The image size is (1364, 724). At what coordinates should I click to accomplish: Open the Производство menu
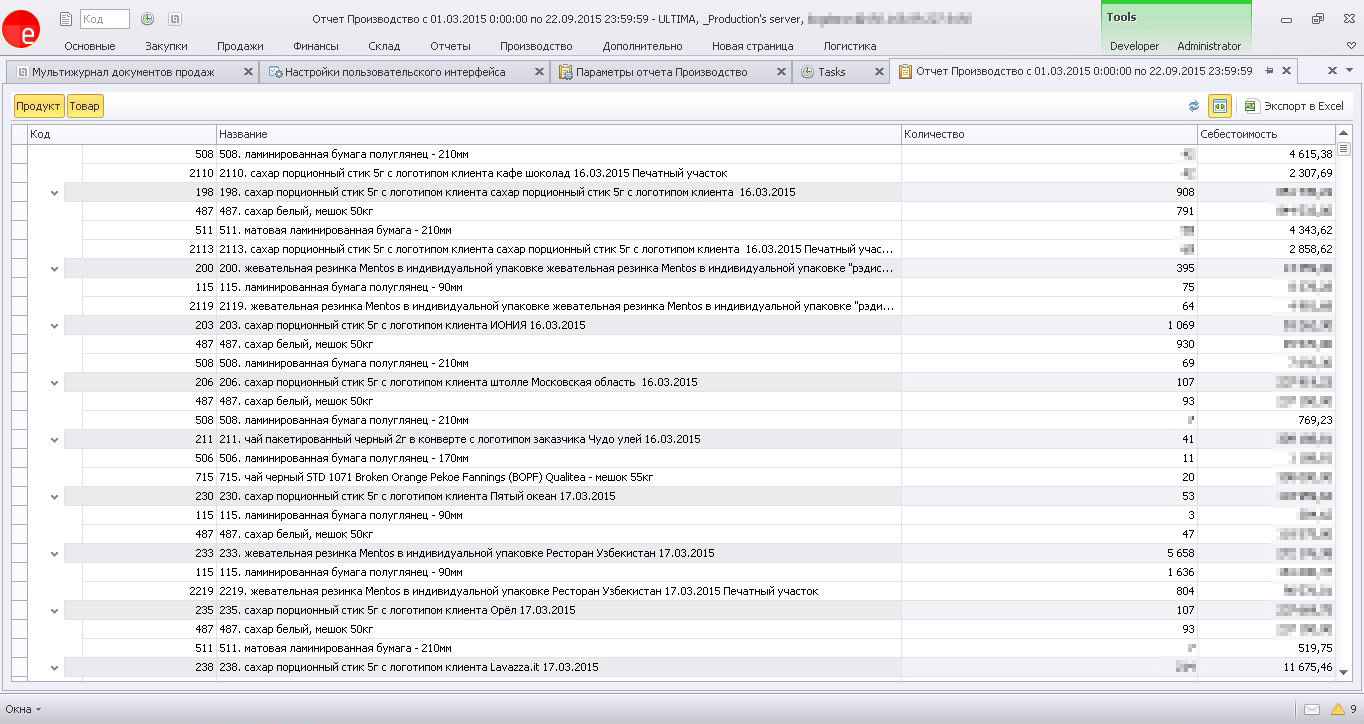pyautogui.click(x=536, y=46)
